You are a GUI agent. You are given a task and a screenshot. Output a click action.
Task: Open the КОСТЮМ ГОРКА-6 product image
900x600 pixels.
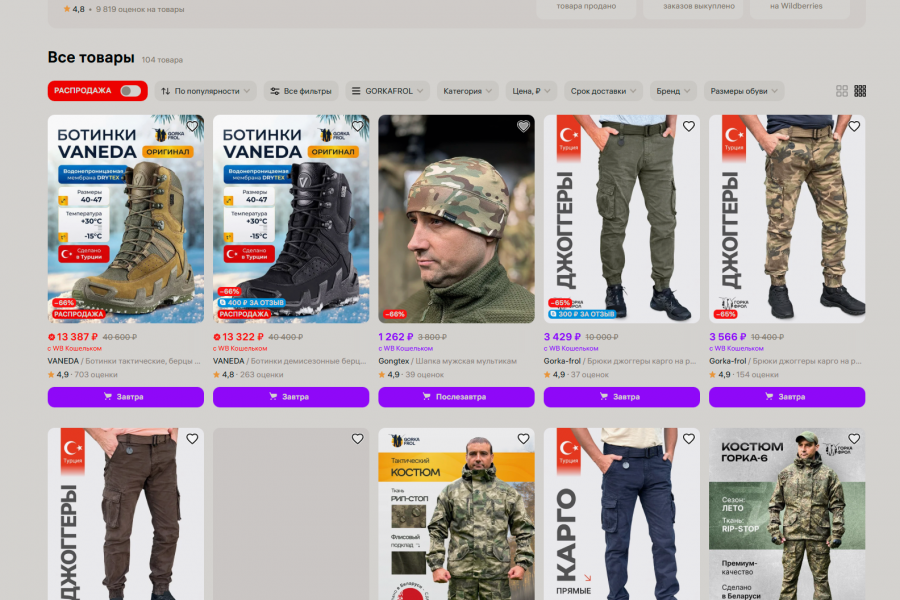pos(787,514)
